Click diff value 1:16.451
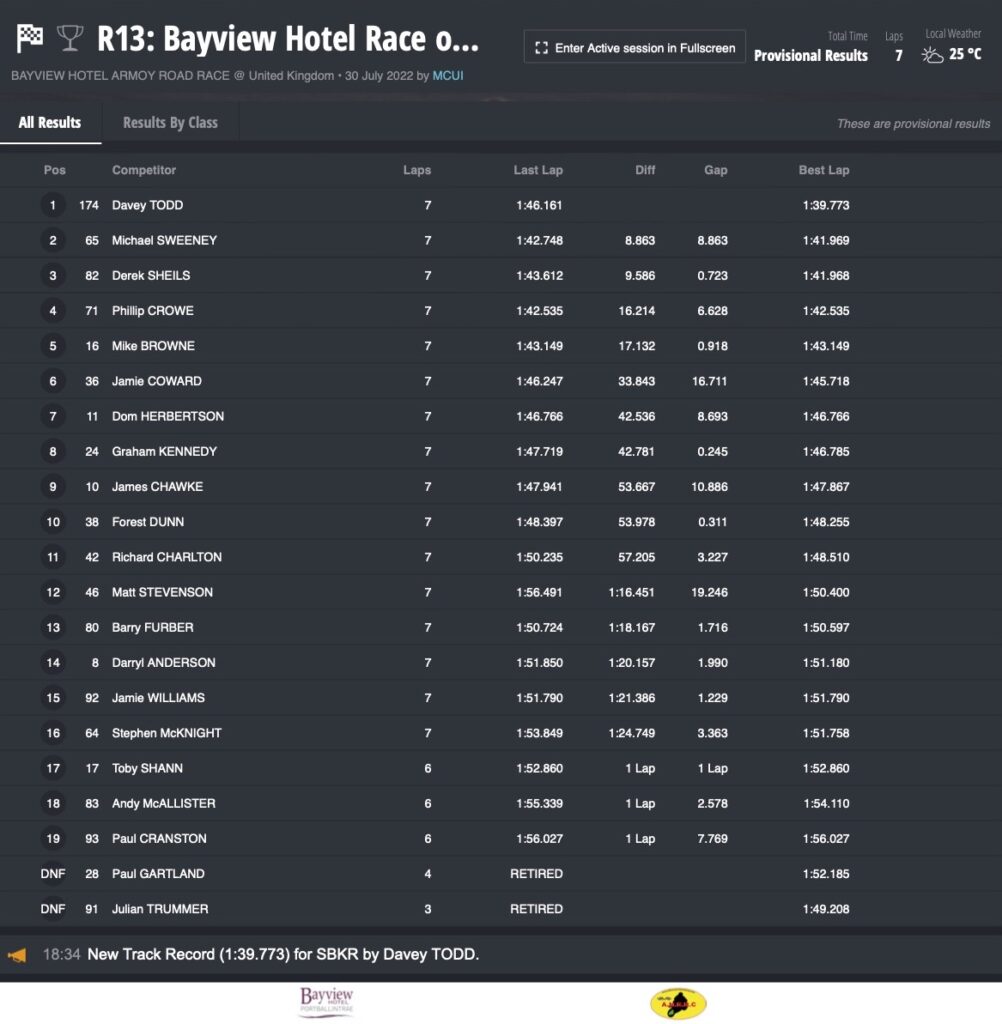 [632, 593]
